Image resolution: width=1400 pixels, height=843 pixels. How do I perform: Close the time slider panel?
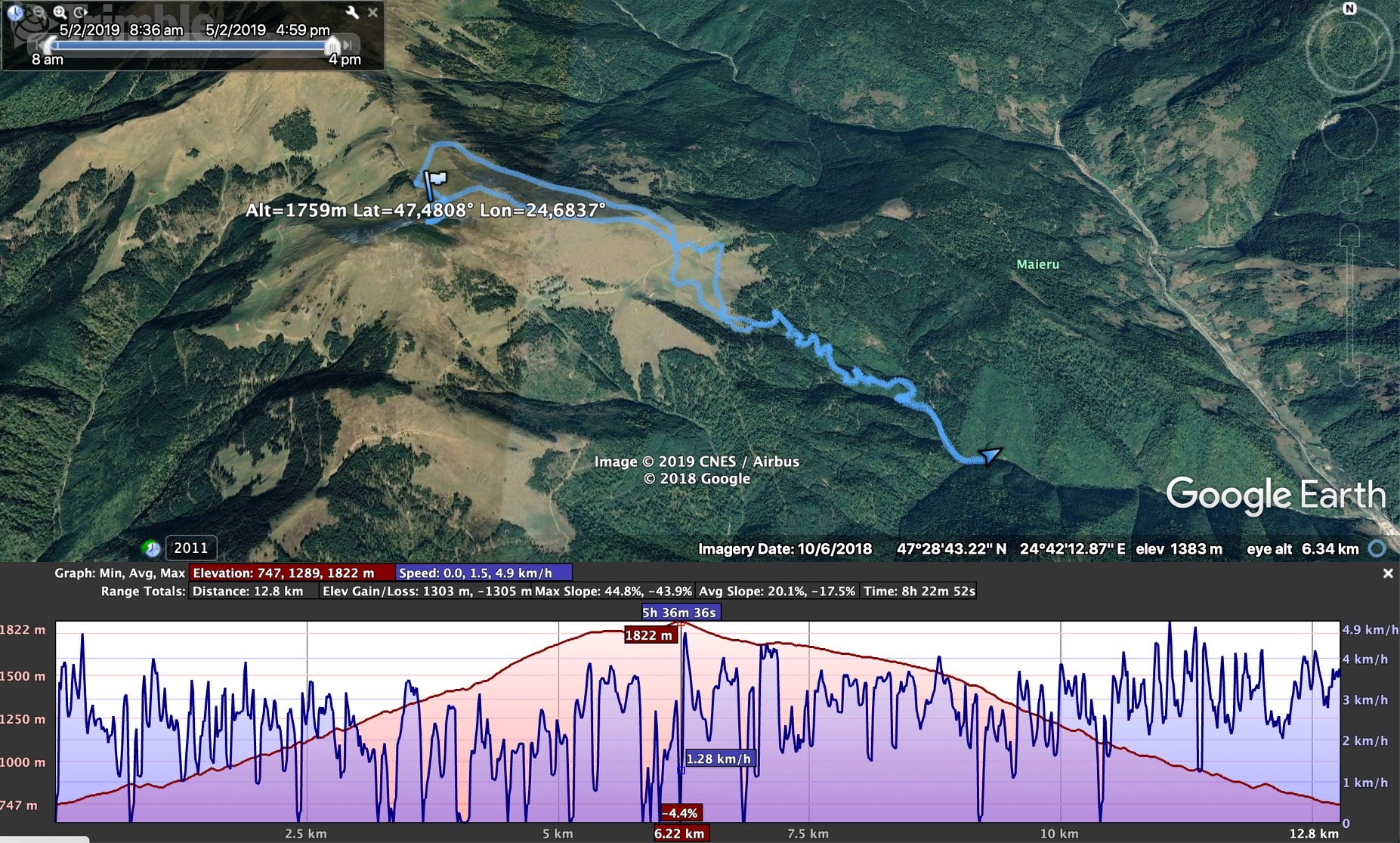pos(372,12)
